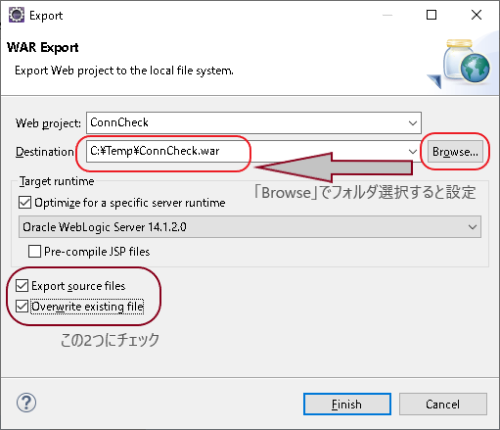The width and height of the screenshot is (500, 430).
Task: Expand the Web project dropdown arrow
Action: pos(413,123)
